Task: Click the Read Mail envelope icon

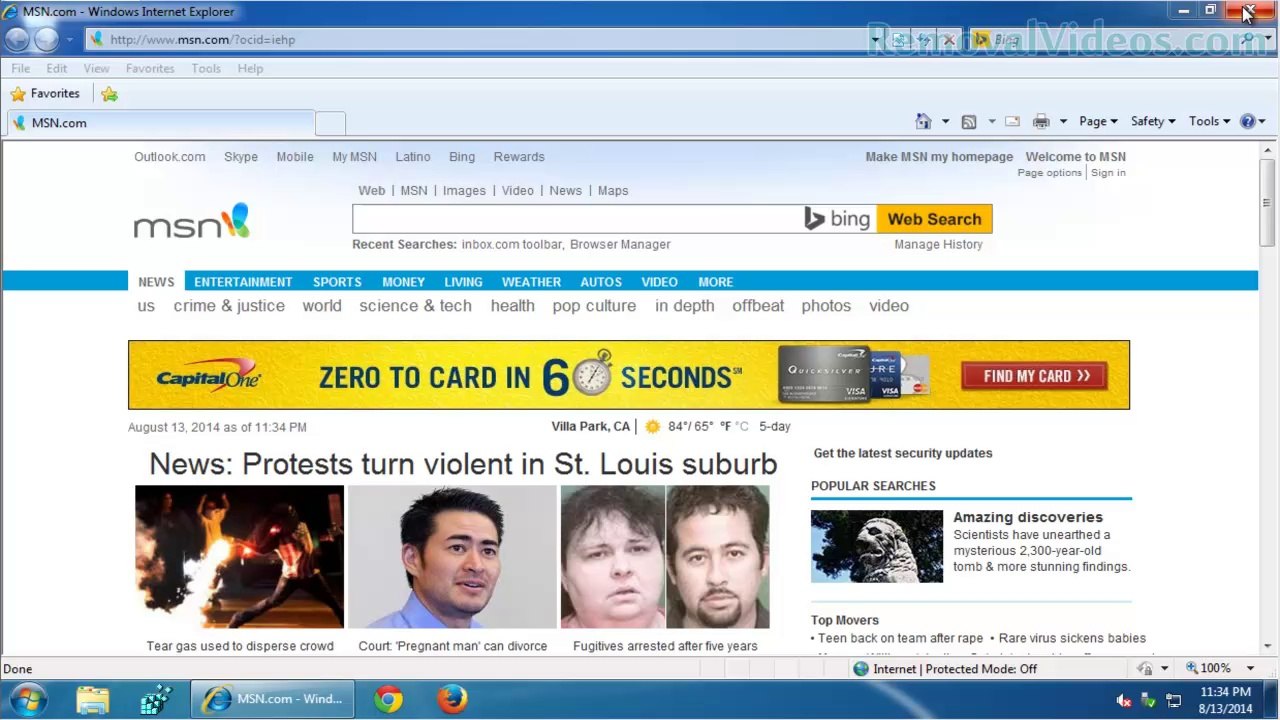Action: (x=1012, y=121)
